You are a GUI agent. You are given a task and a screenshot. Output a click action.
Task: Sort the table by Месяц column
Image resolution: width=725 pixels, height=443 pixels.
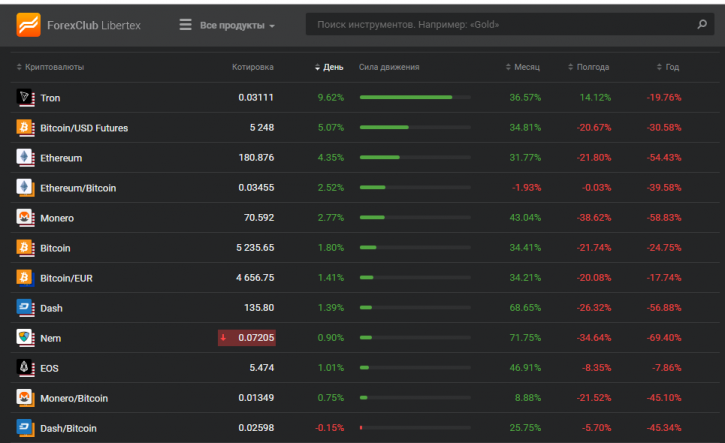tap(523, 67)
